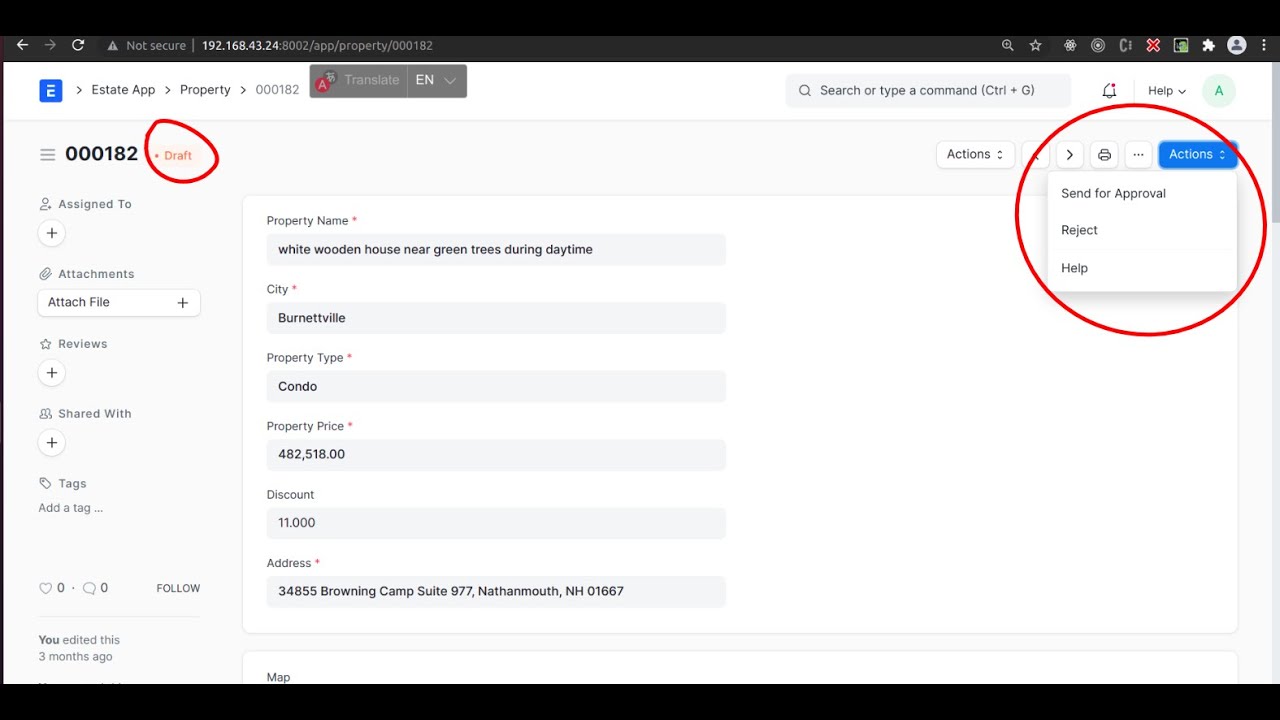
Task: Click the Add a tag input
Action: (71, 508)
